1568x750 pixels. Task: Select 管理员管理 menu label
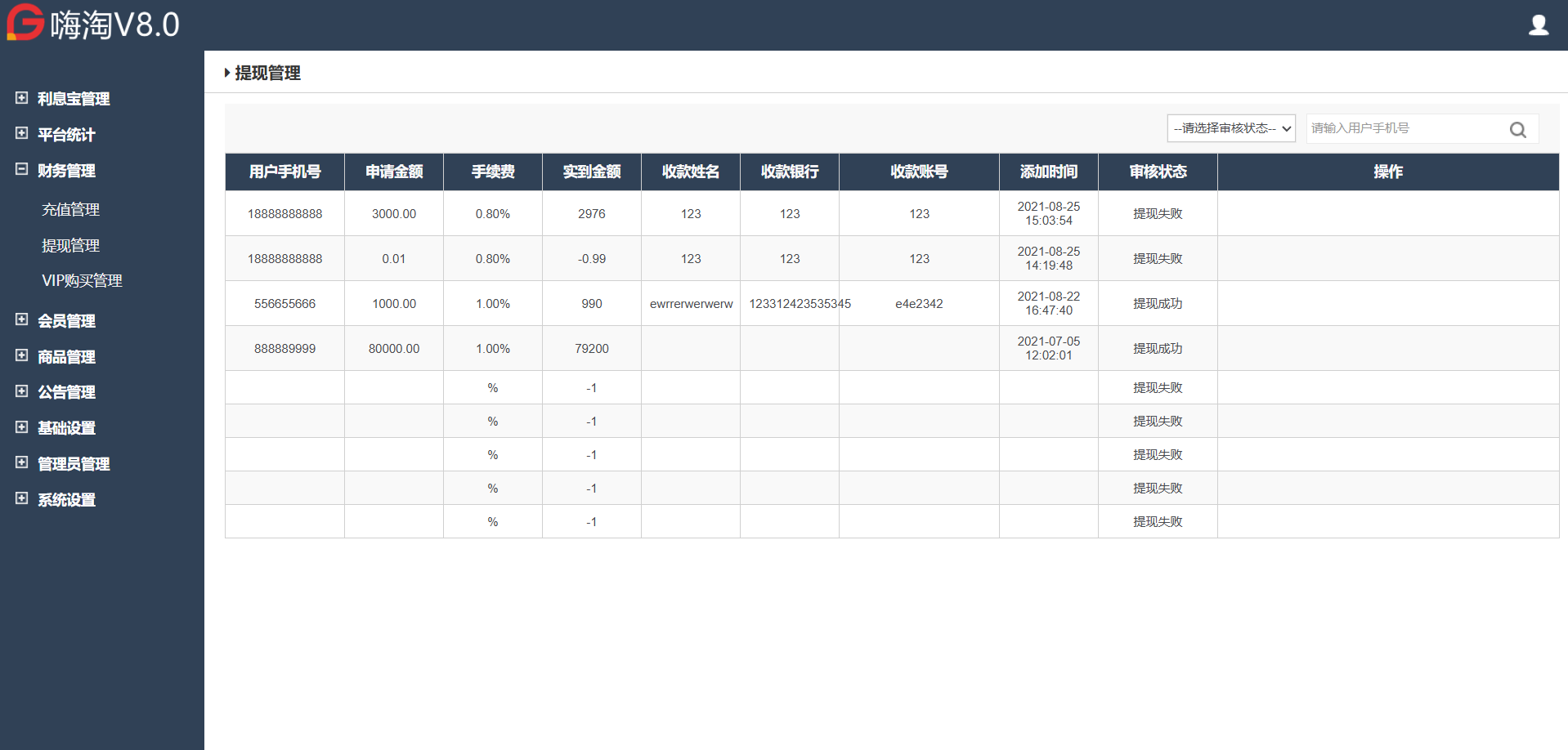tap(74, 464)
